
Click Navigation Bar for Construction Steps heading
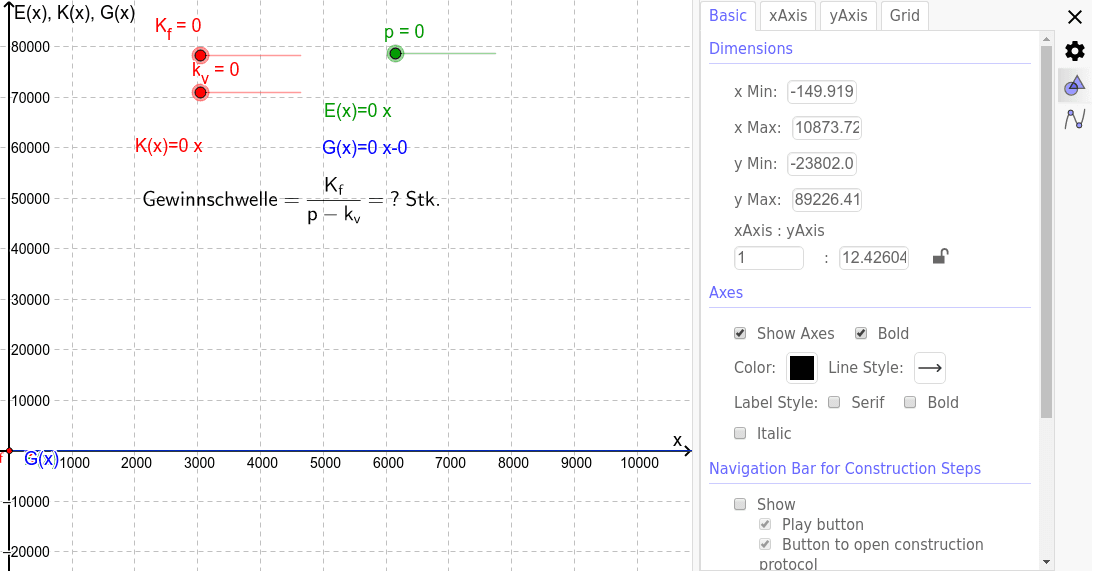(845, 468)
